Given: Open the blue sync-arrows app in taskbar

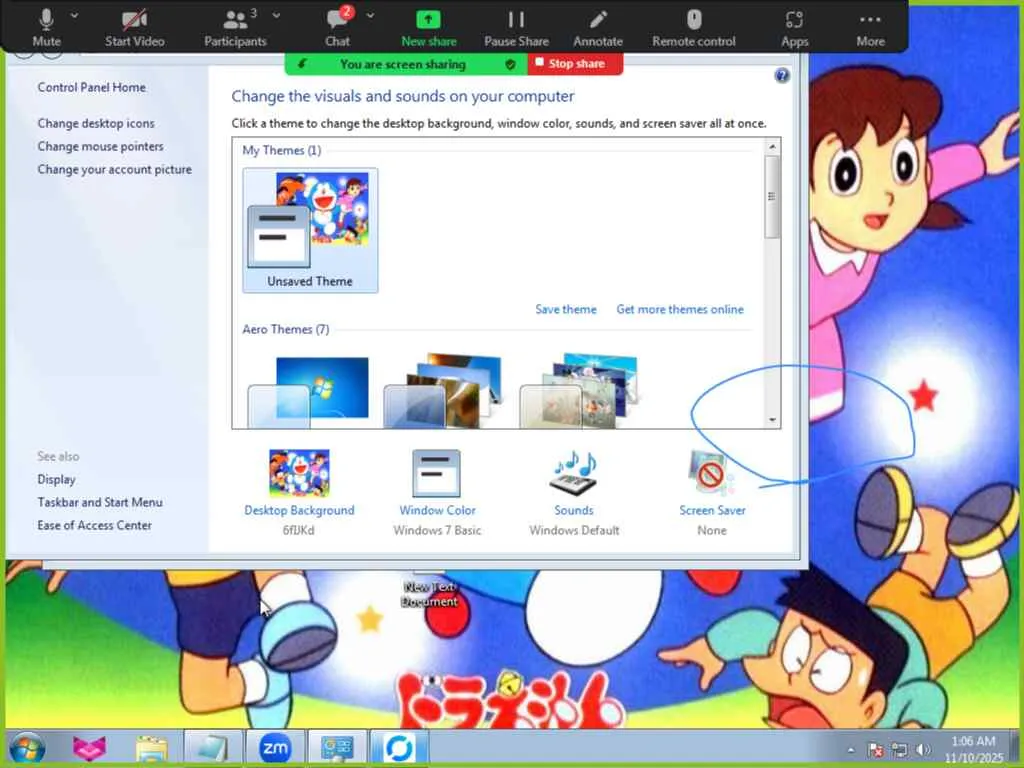Looking at the screenshot, I should pyautogui.click(x=399, y=748).
